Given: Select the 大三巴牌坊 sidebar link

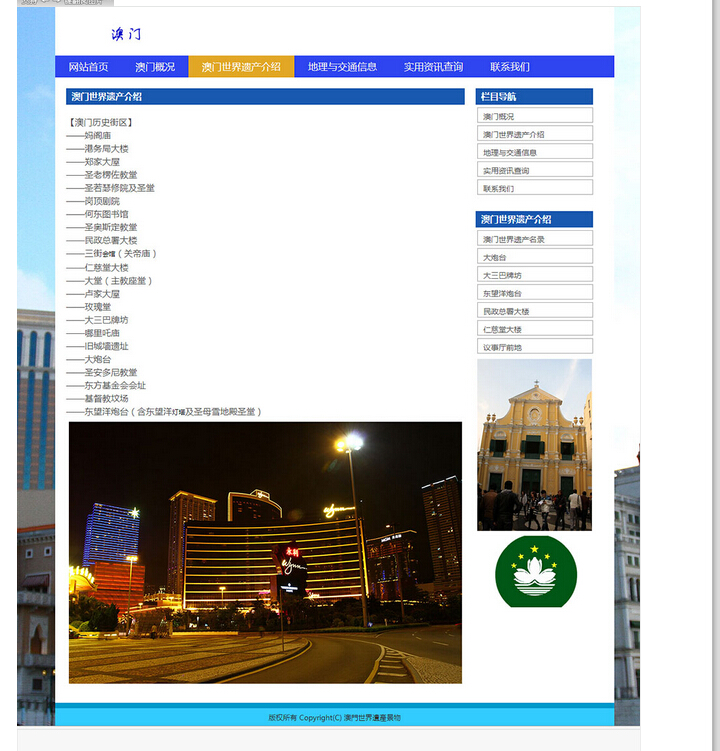Looking at the screenshot, I should 534,275.
